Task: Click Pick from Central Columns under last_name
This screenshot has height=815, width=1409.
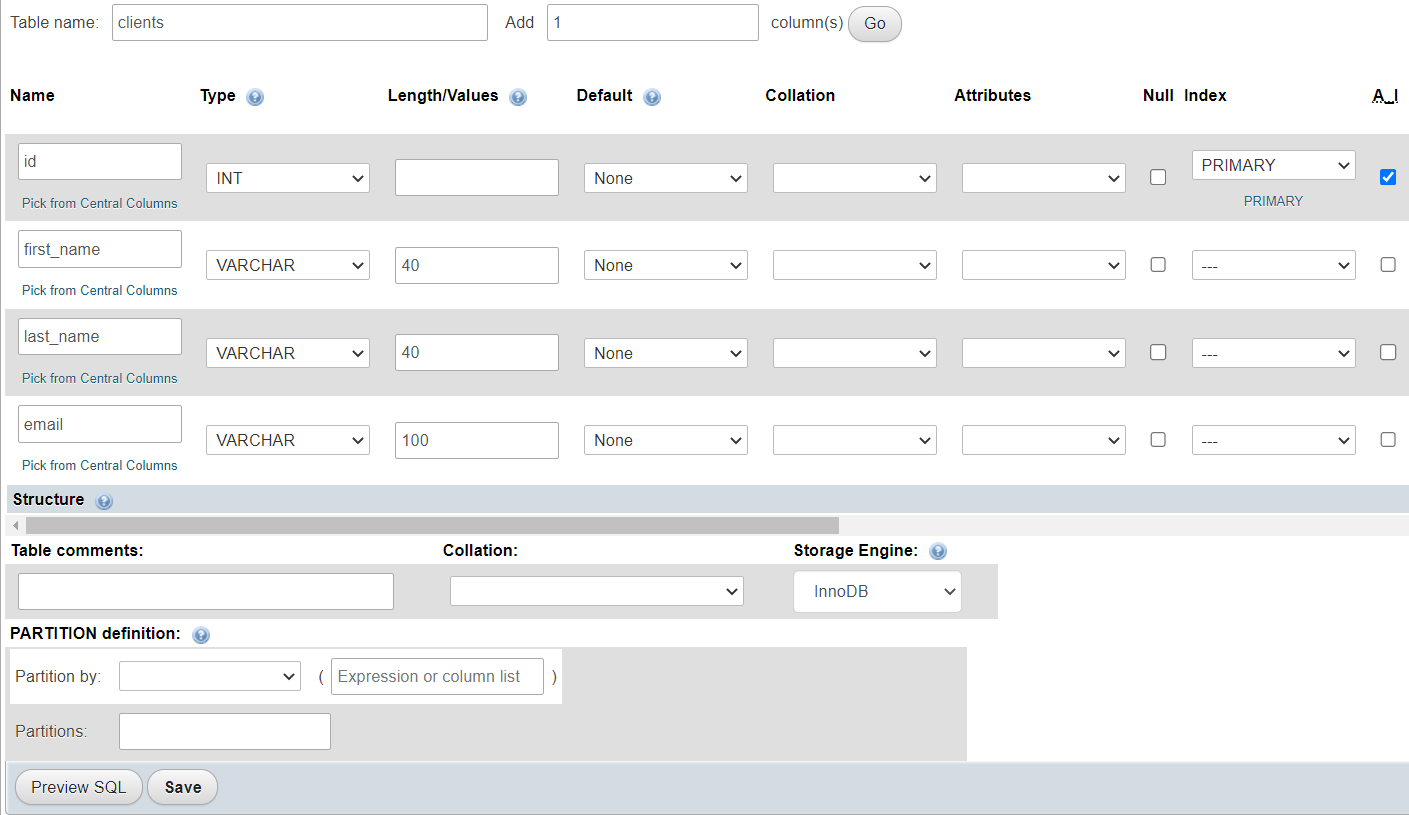Action: [x=100, y=378]
